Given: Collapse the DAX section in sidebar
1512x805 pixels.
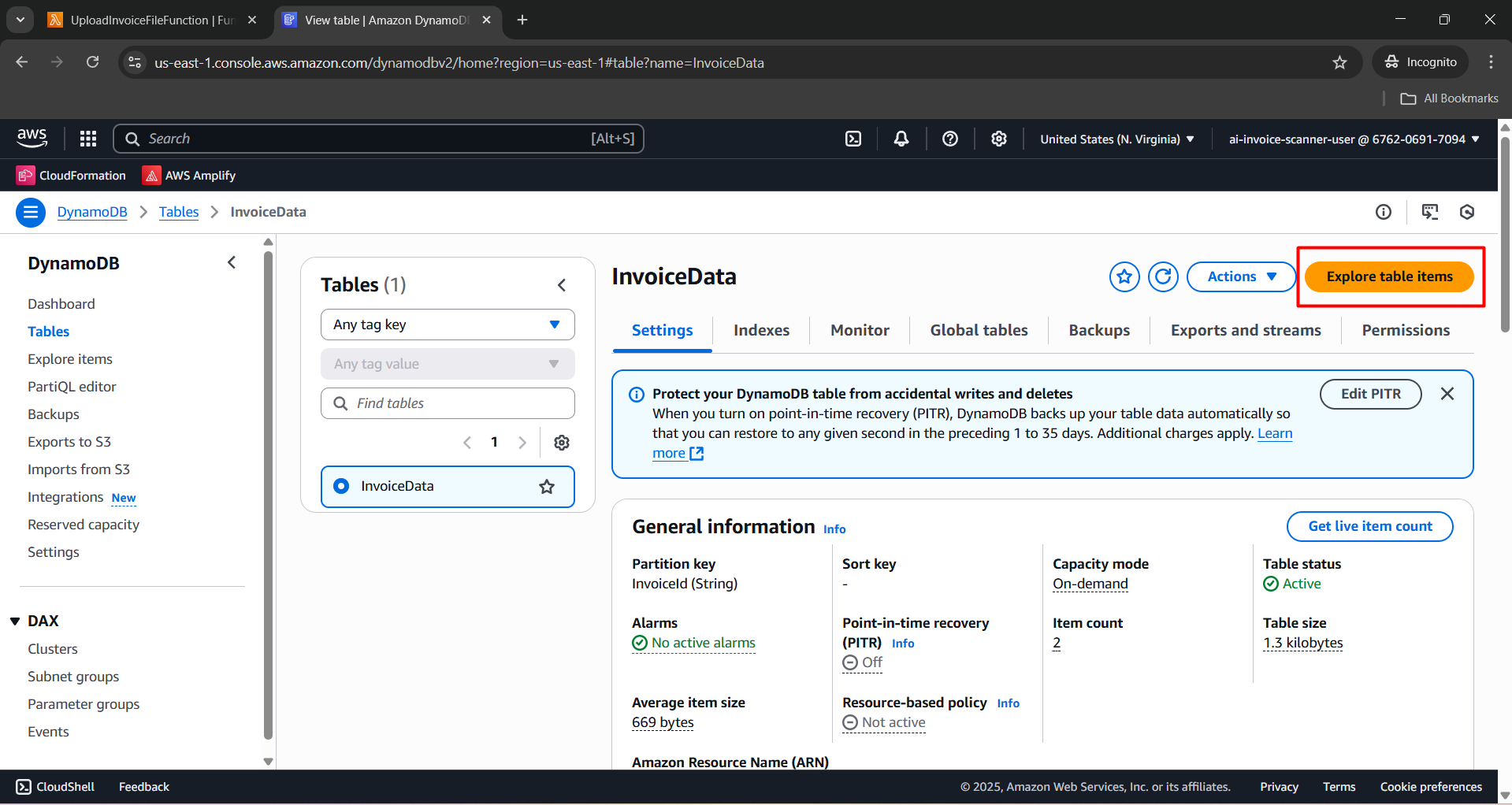Looking at the screenshot, I should click(x=15, y=621).
